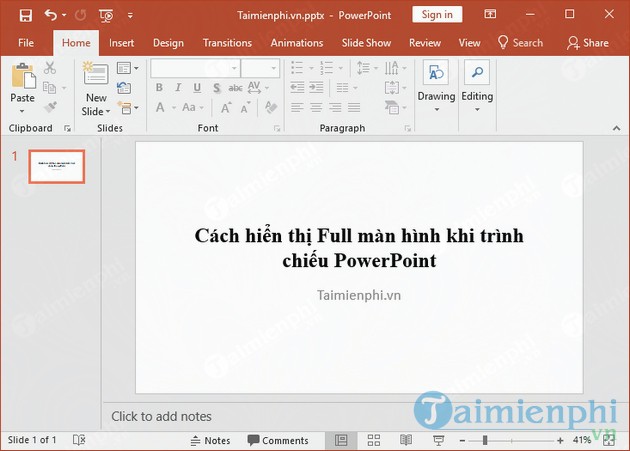Click the New Slide icon
The image size is (630, 451).
pos(96,73)
